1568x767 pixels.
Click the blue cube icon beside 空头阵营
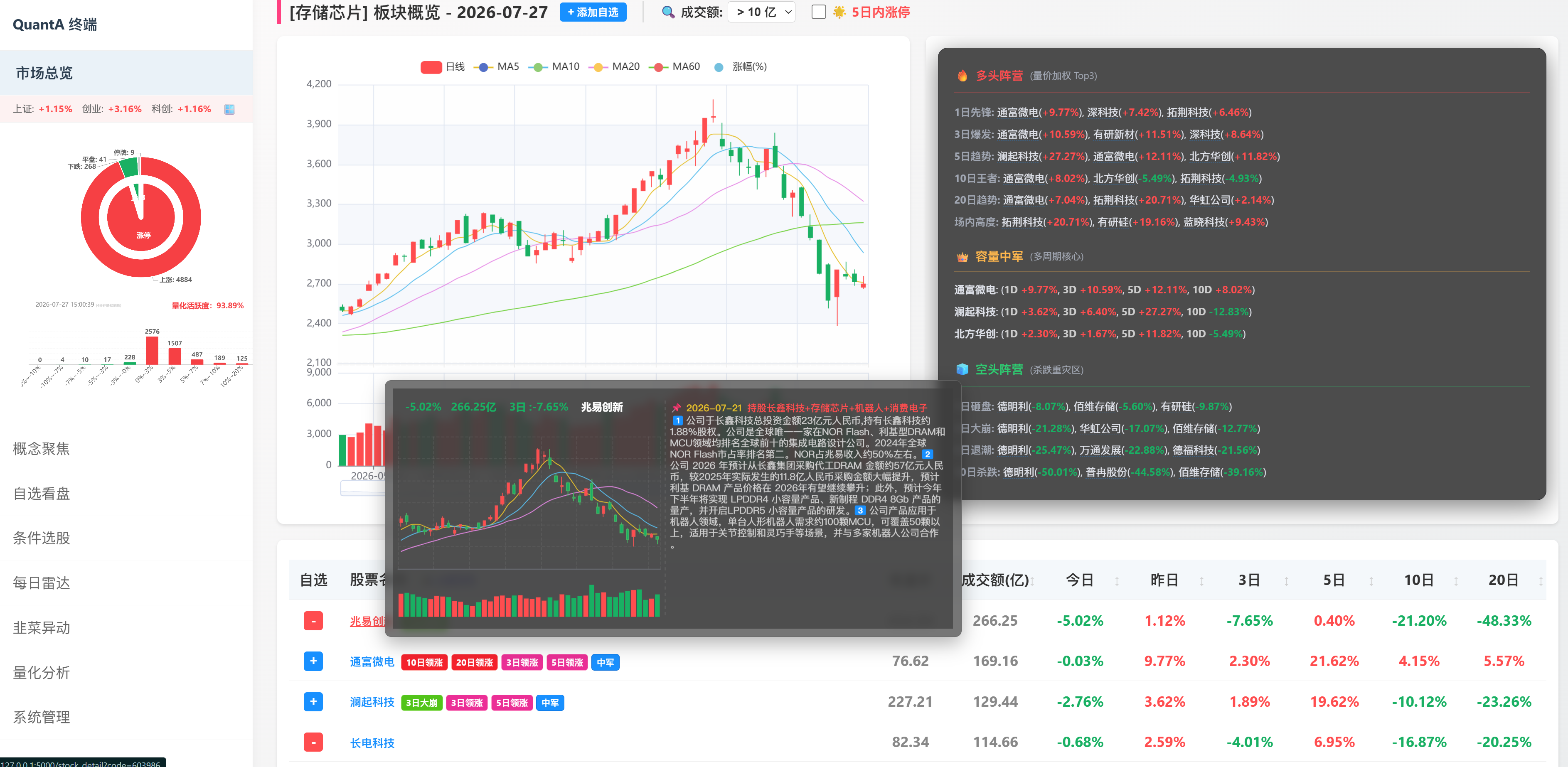(x=962, y=369)
